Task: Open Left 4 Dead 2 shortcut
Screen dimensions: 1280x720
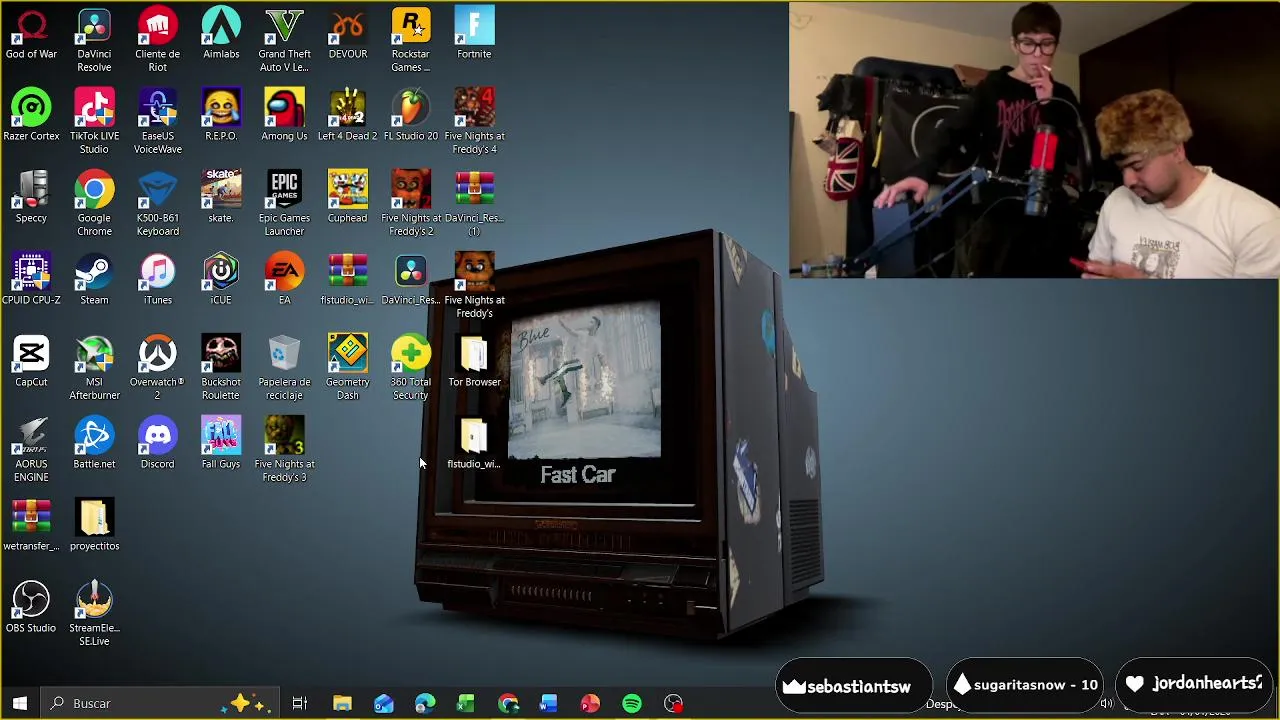Action: (x=348, y=116)
